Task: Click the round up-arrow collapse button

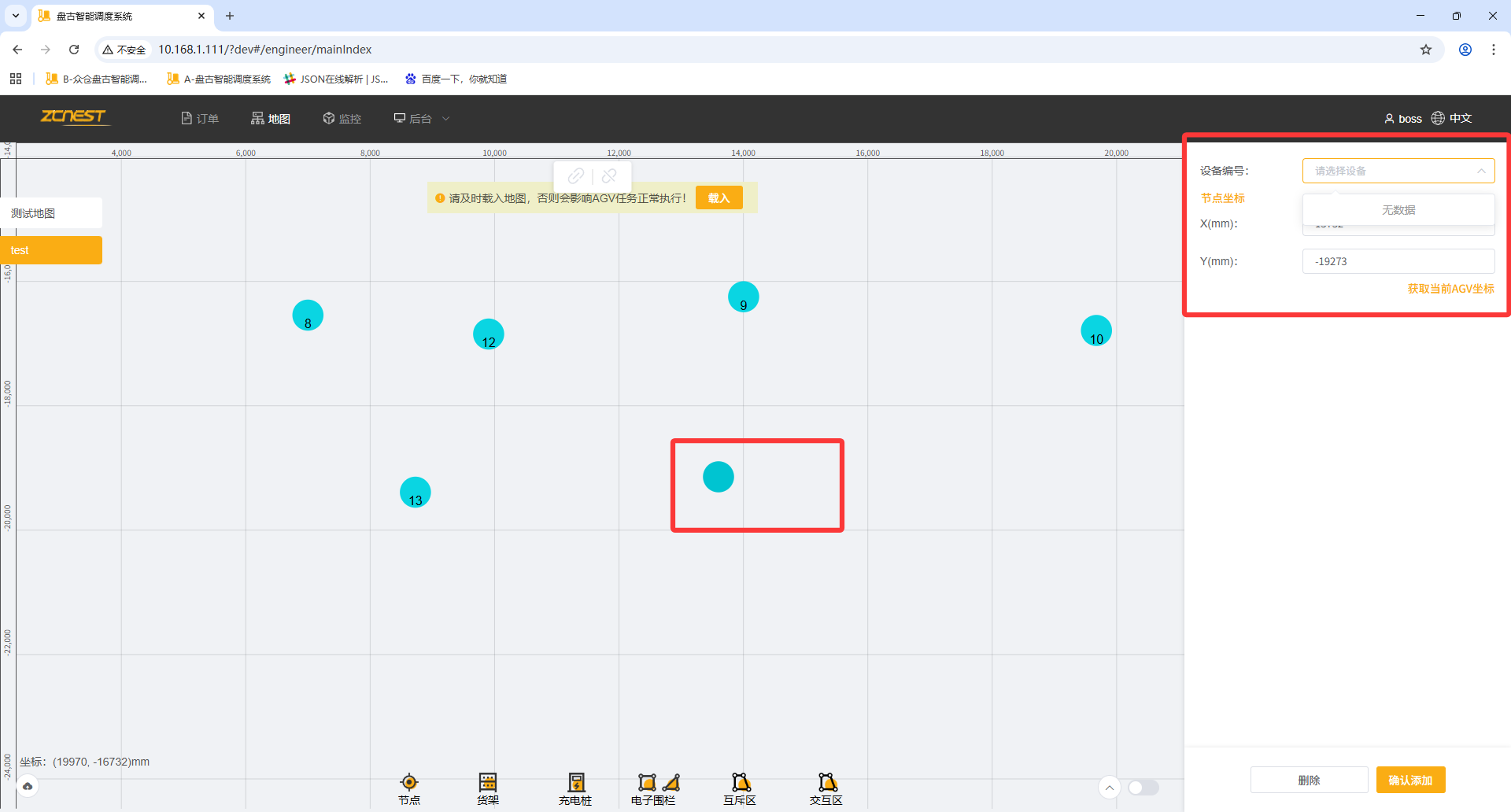Action: (x=1109, y=788)
